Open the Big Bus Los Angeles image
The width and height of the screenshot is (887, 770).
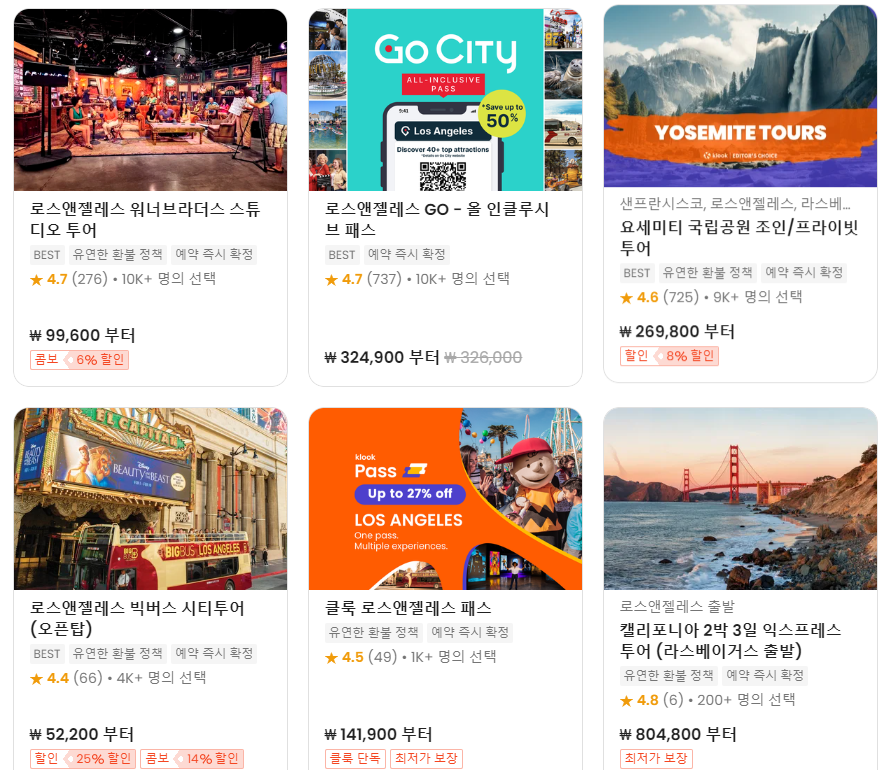pos(150,498)
